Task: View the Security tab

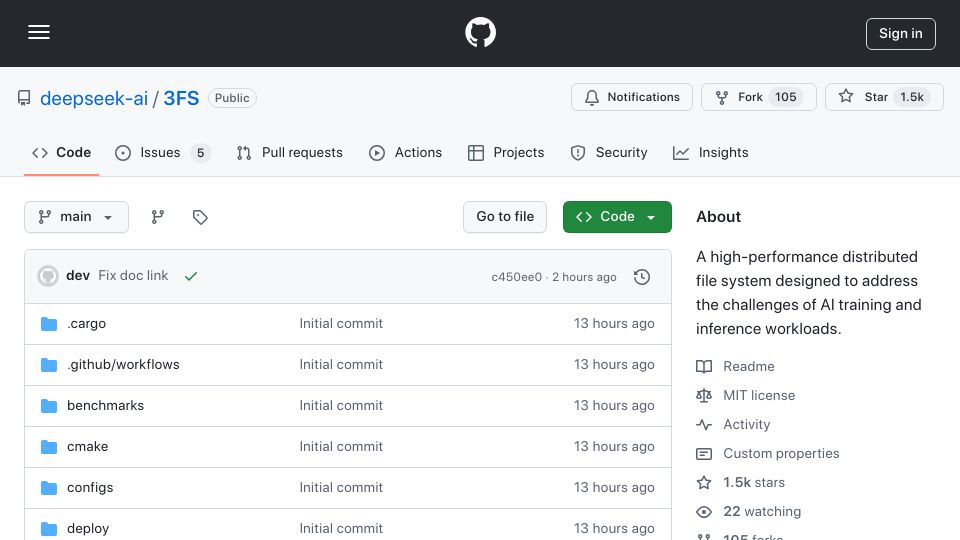Action: [609, 152]
